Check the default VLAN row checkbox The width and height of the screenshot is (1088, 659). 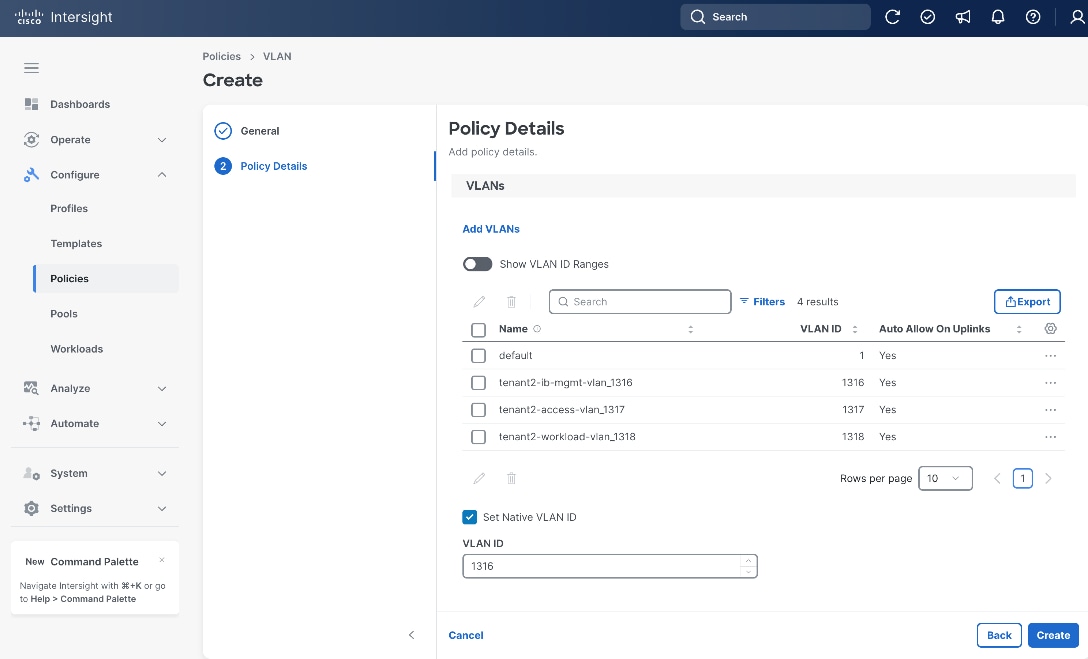(x=478, y=356)
